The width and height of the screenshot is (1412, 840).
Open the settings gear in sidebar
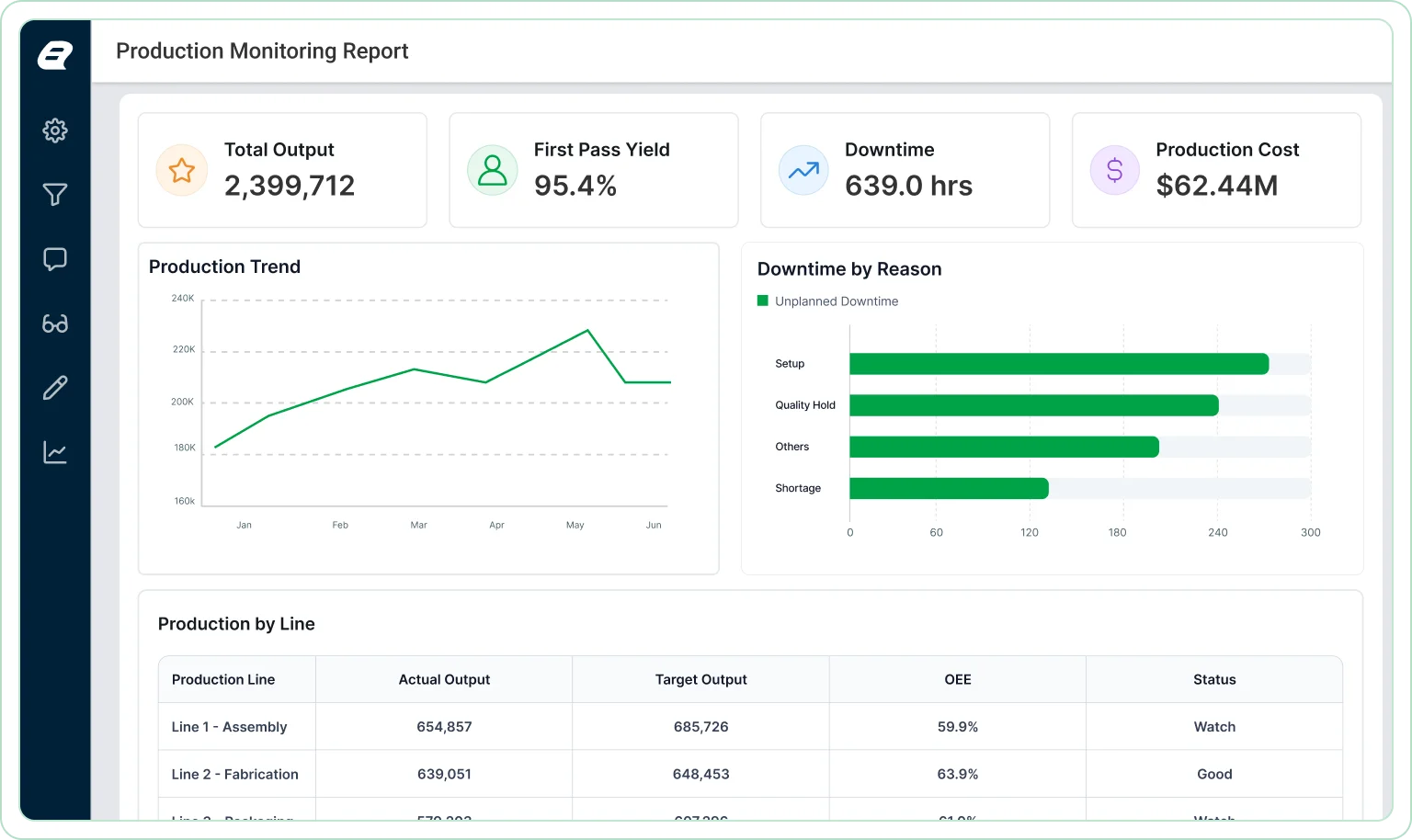55,131
